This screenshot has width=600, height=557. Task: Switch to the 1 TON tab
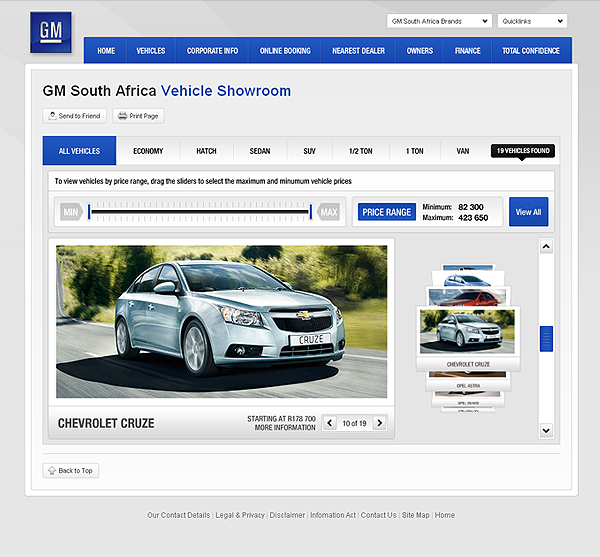[x=414, y=151]
